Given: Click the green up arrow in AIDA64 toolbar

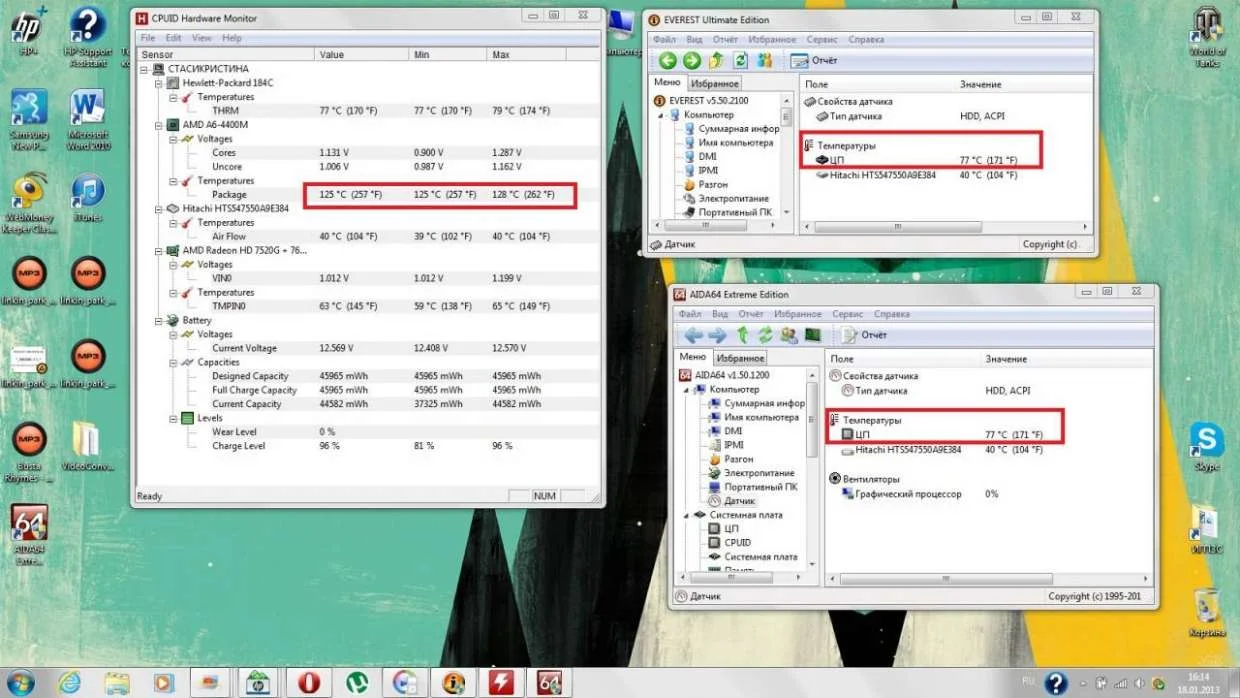Looking at the screenshot, I should tap(742, 335).
